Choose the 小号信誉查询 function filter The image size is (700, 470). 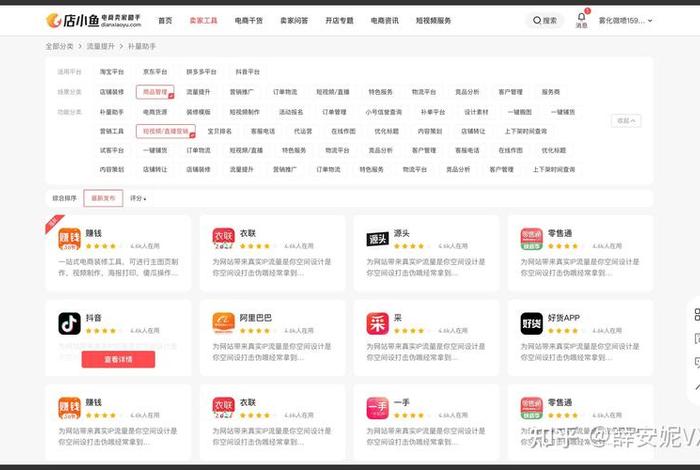click(384, 112)
